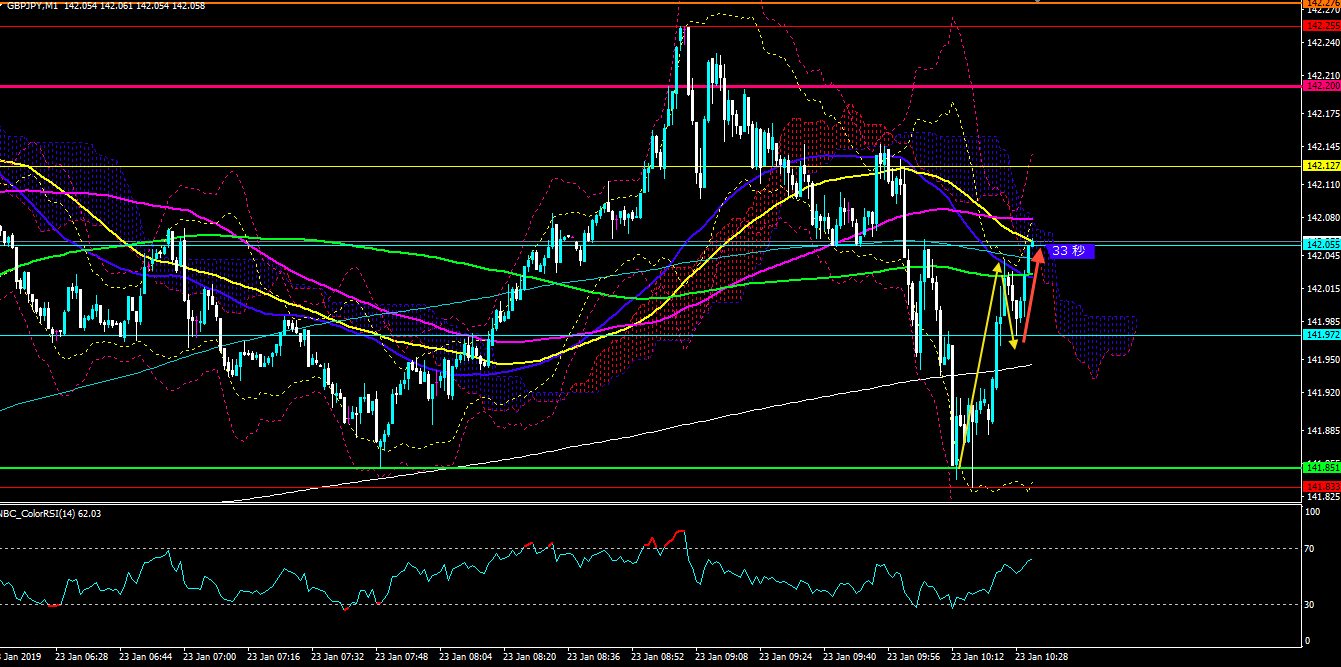The image size is (1341, 667).
Task: Click time label 23 Jan 07:32
Action: coord(338,657)
